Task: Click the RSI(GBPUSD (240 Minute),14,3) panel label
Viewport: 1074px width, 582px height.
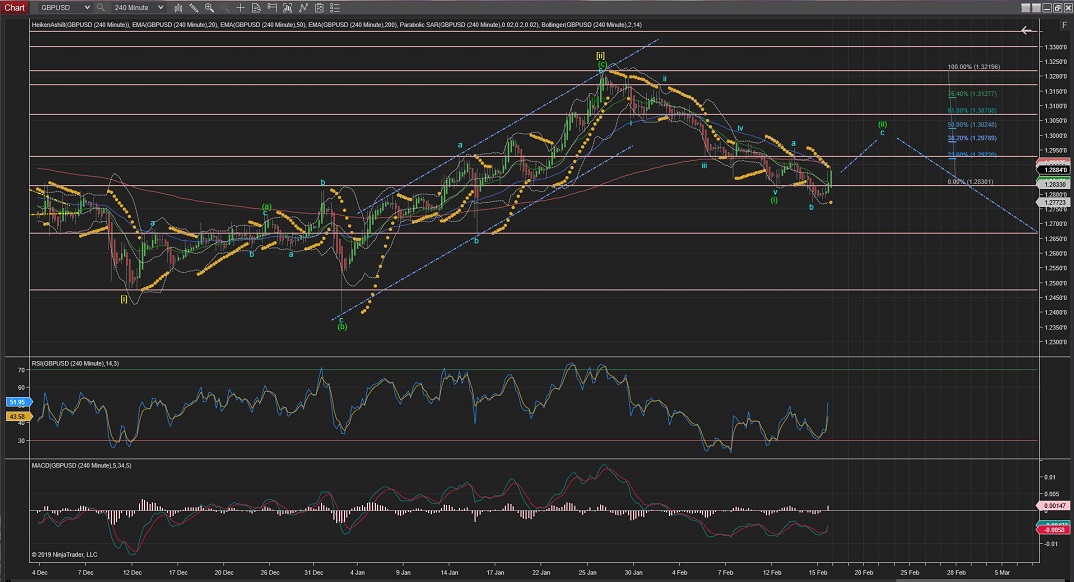Action: click(x=75, y=364)
